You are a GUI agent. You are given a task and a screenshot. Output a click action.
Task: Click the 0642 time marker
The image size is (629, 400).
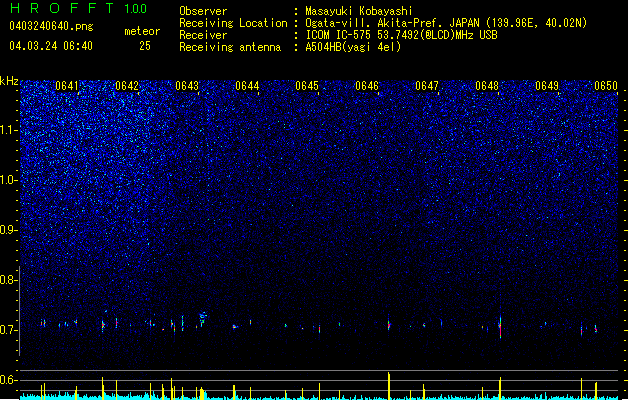(x=127, y=86)
